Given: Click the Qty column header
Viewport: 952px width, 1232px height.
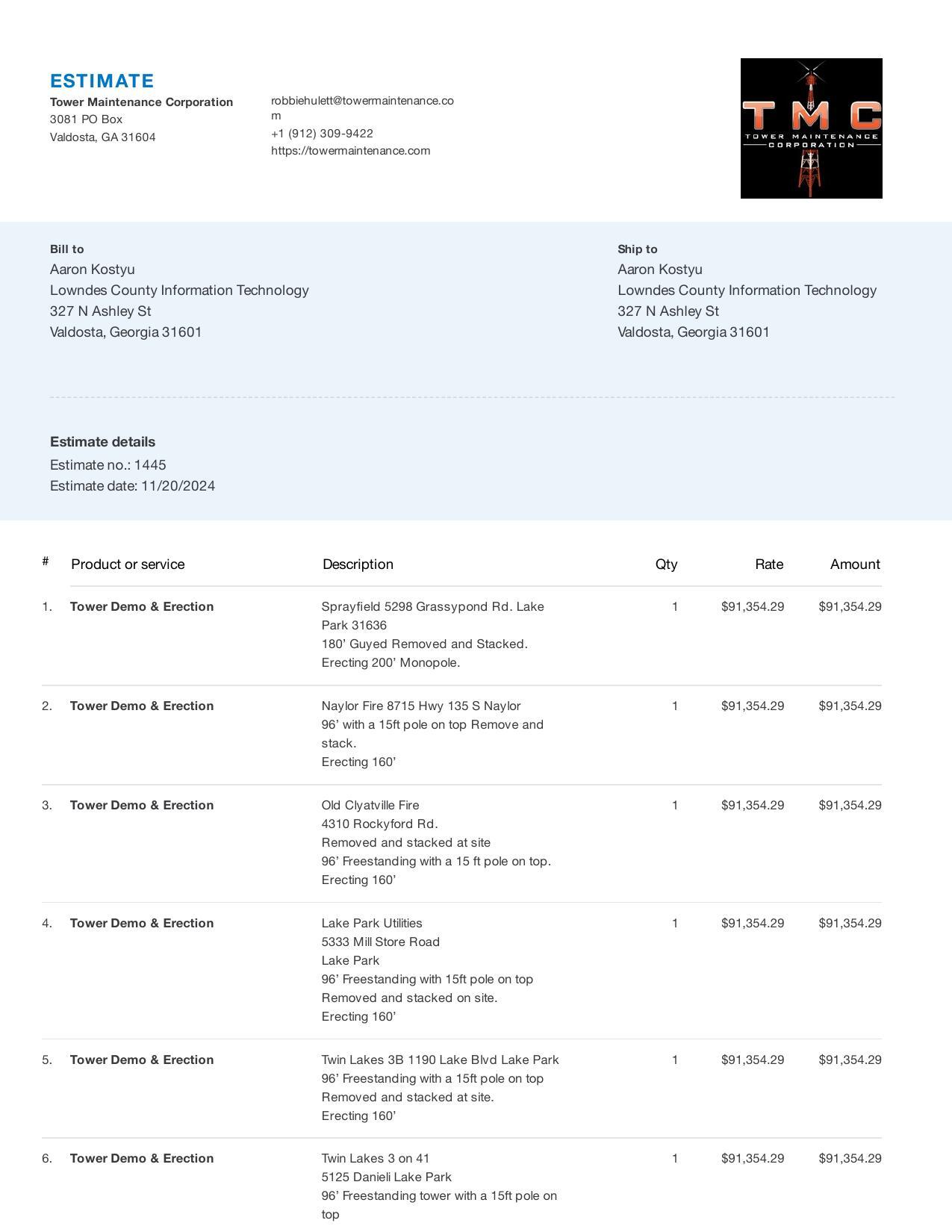Looking at the screenshot, I should [x=666, y=564].
